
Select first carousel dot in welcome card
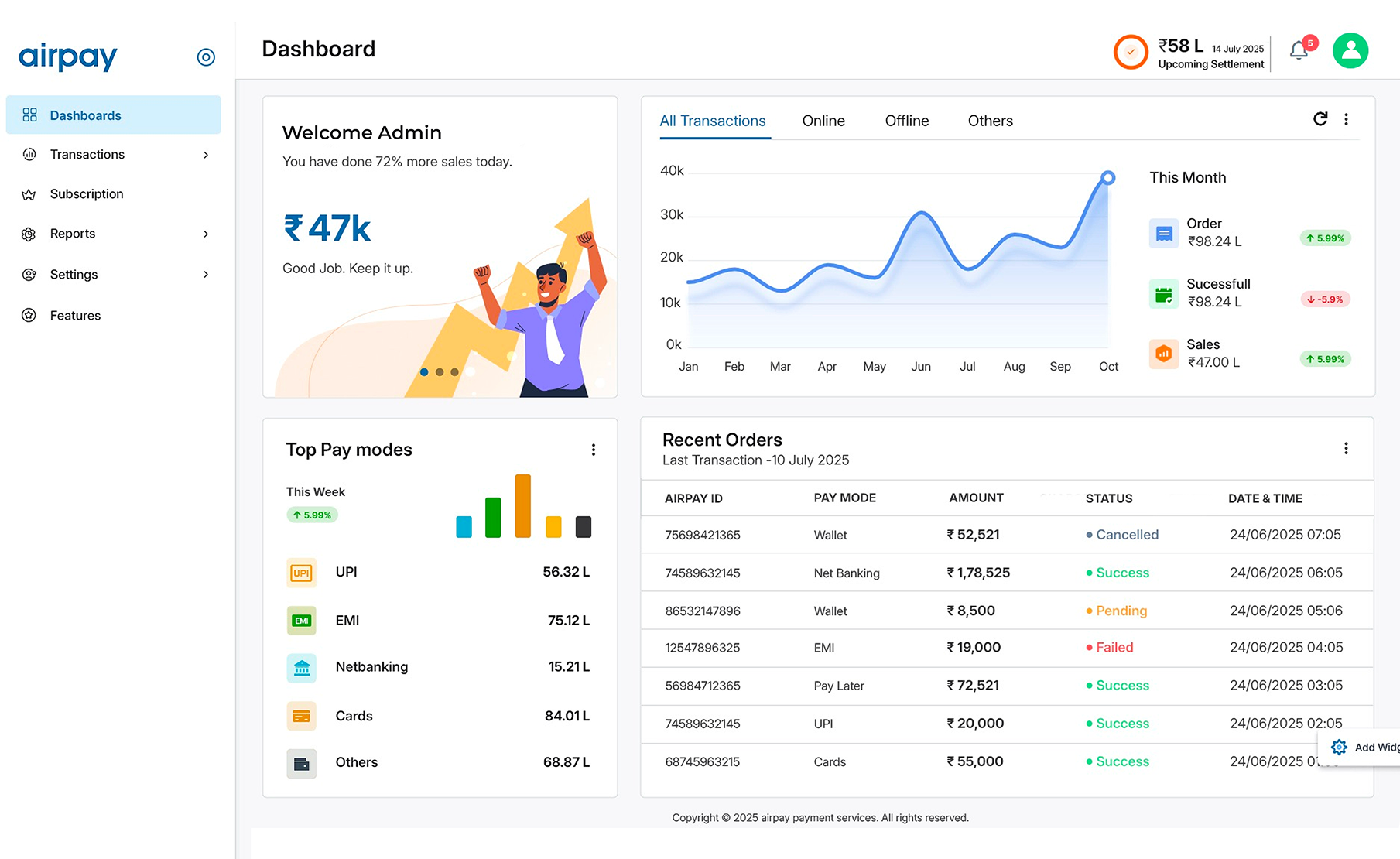[x=424, y=372]
